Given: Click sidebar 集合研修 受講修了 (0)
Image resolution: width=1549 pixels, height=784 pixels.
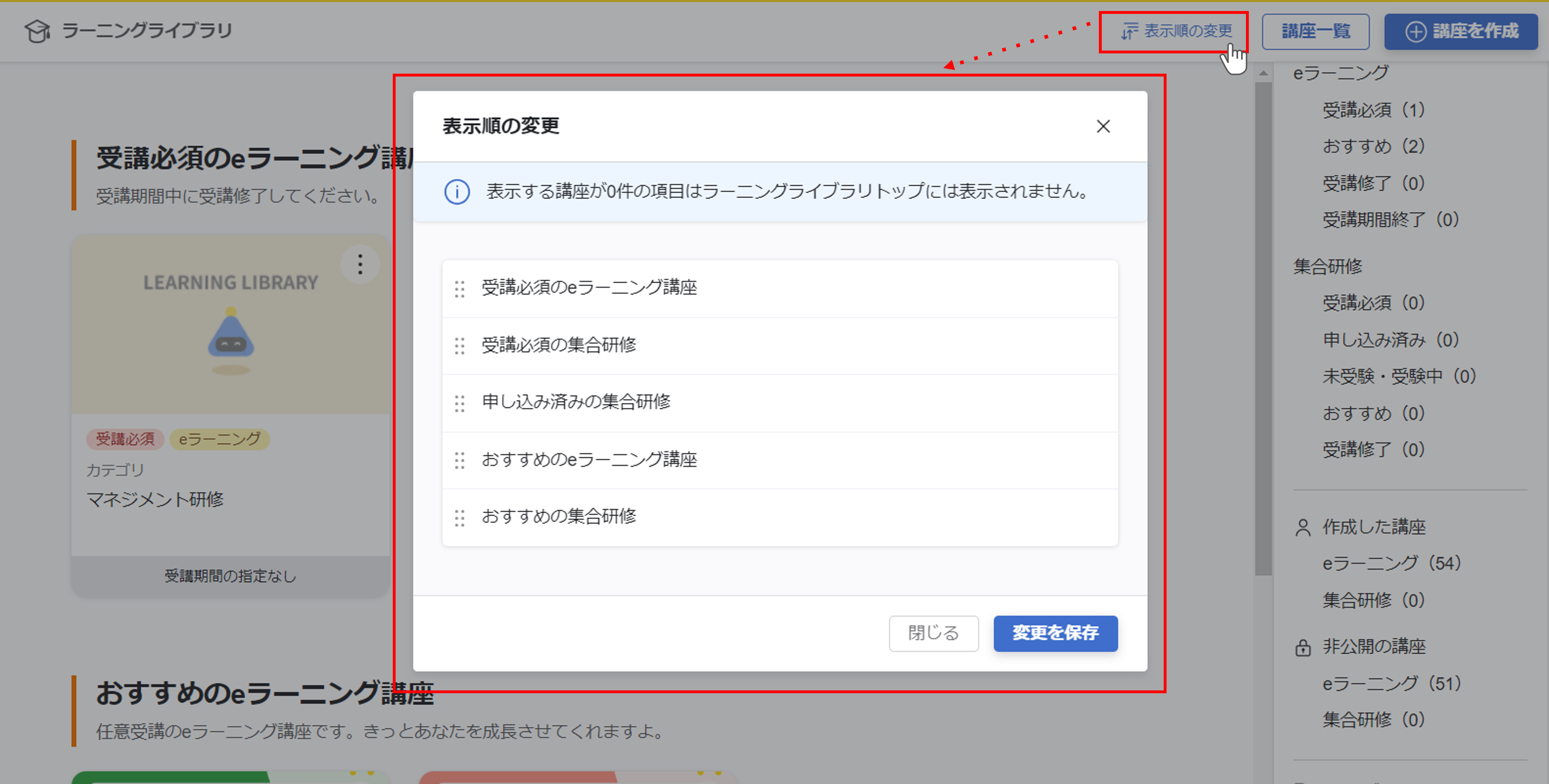Looking at the screenshot, I should (1374, 449).
